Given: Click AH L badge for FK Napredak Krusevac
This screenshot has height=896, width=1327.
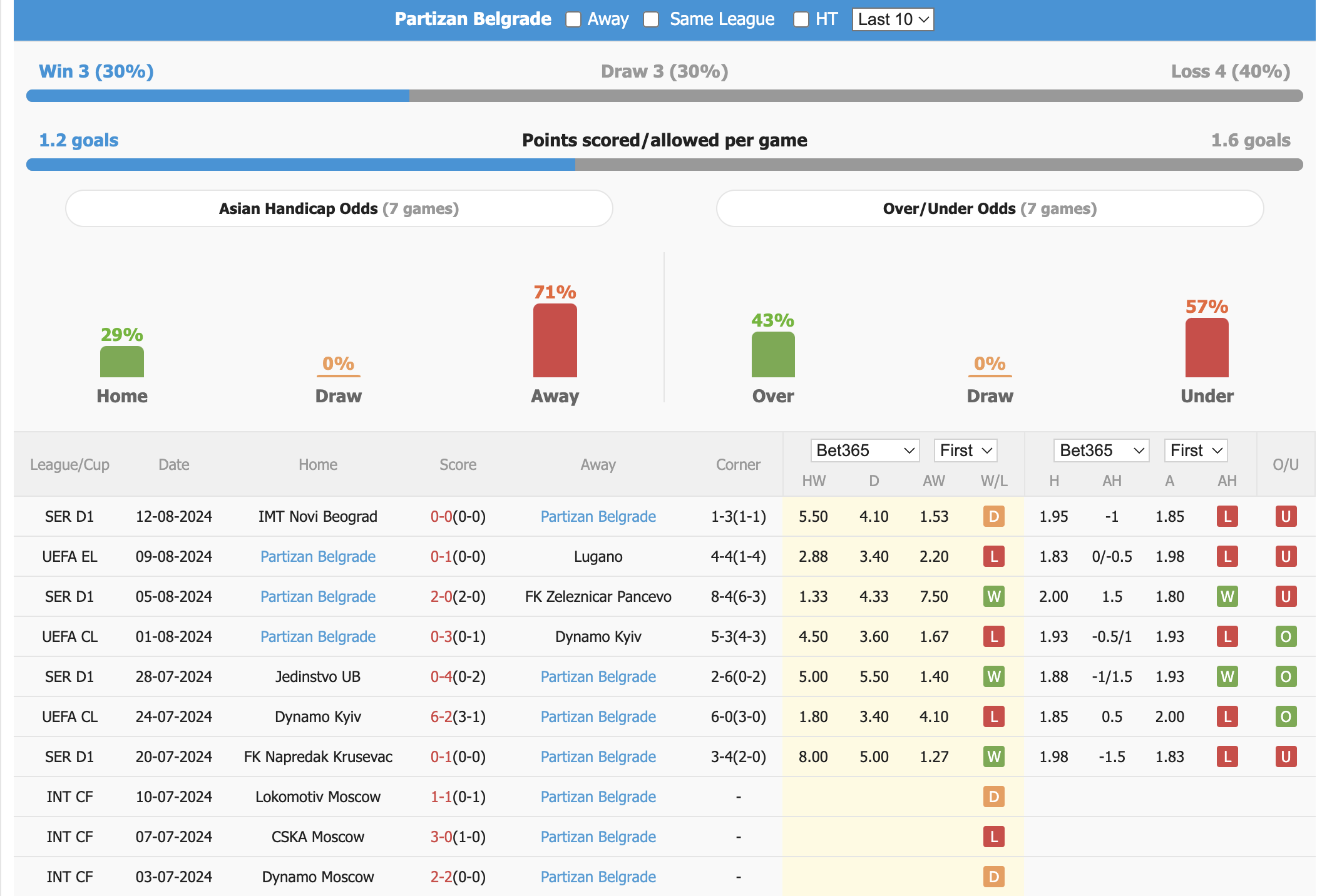Looking at the screenshot, I should click(1227, 756).
